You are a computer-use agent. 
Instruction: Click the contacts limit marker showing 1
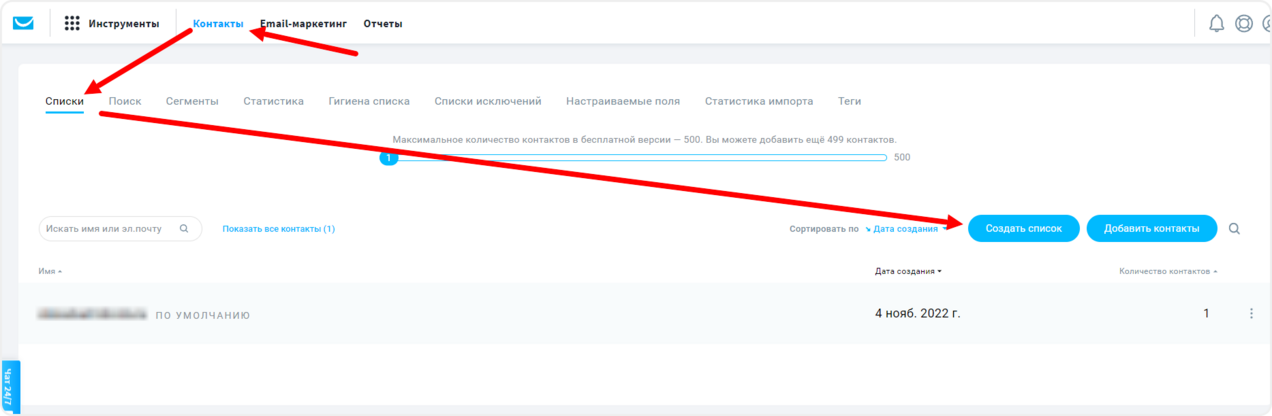389,157
